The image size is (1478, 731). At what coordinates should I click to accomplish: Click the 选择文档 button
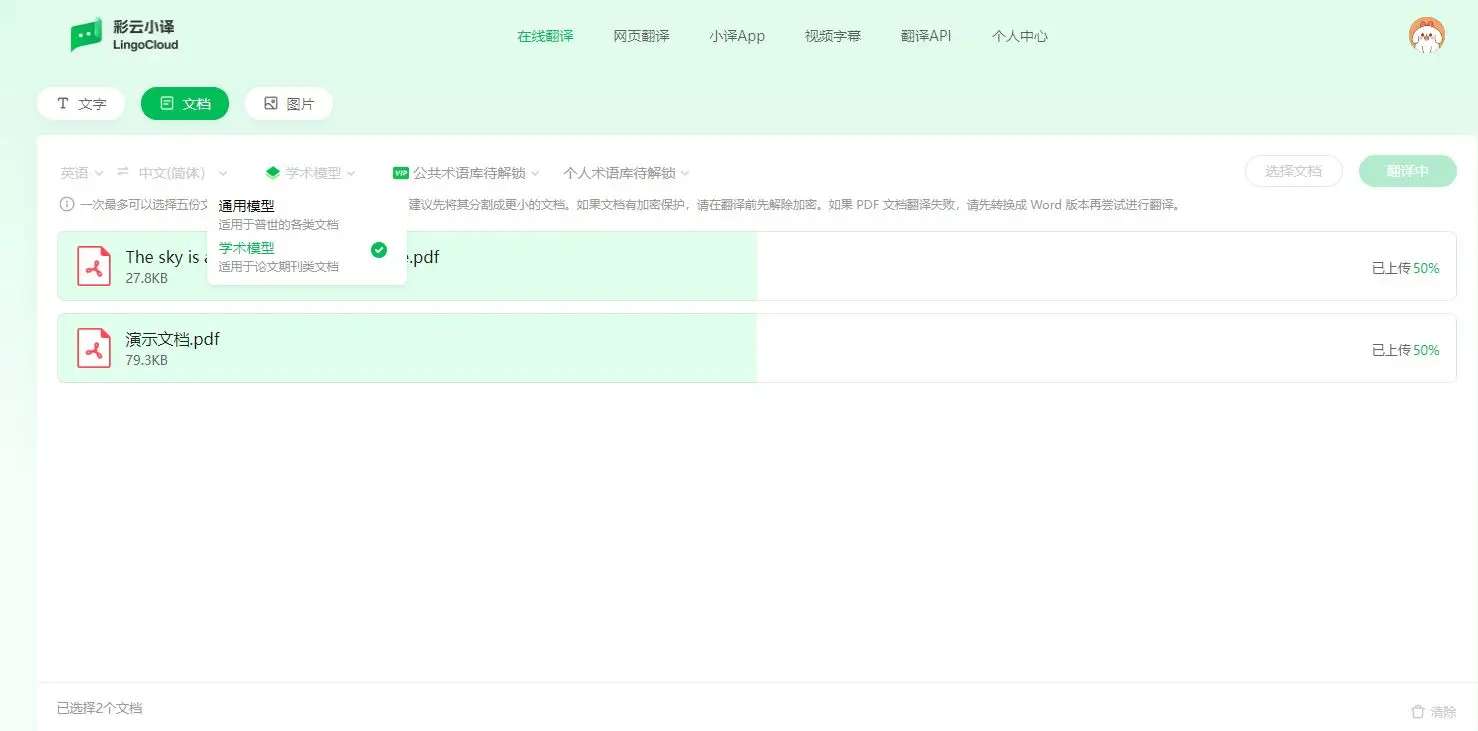coord(1294,171)
